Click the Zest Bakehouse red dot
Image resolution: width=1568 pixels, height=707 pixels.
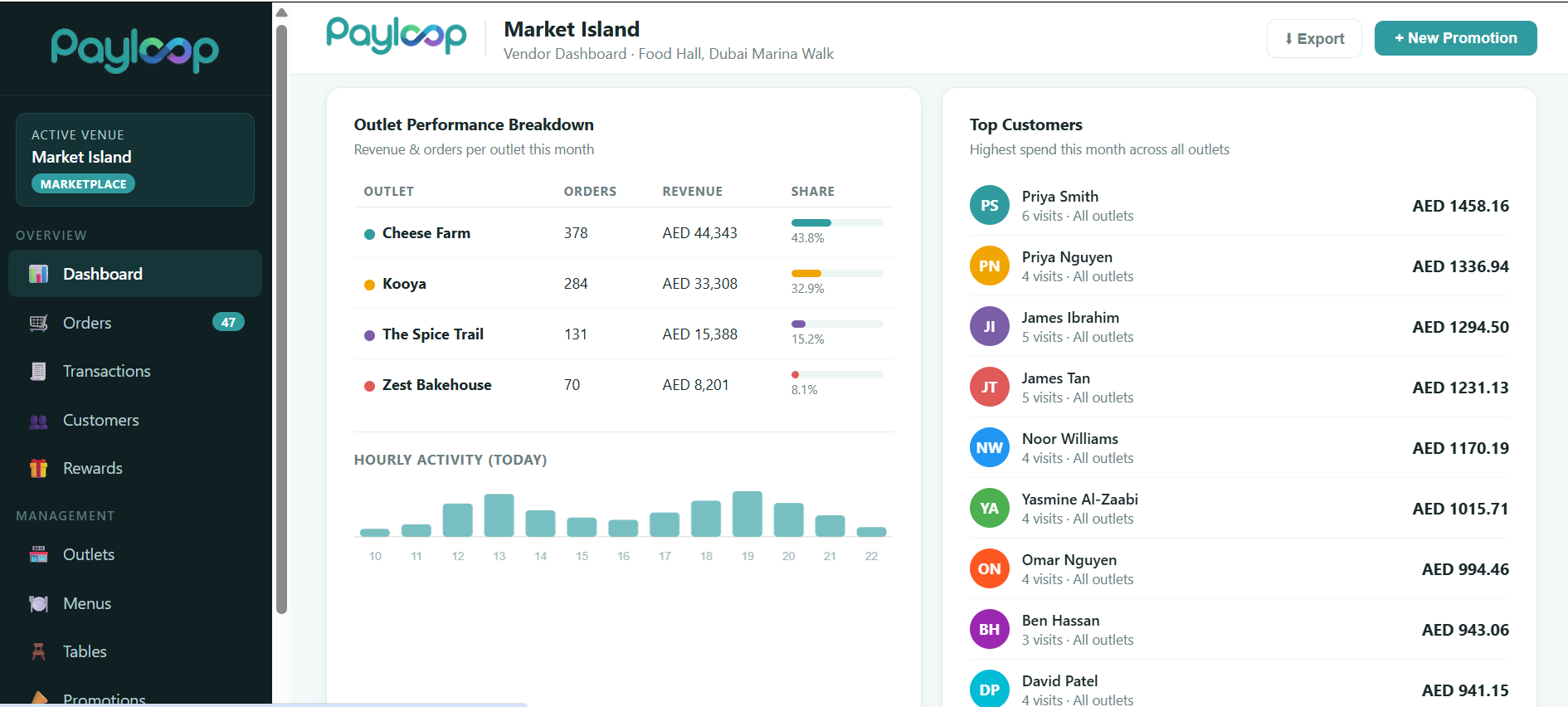pos(370,386)
